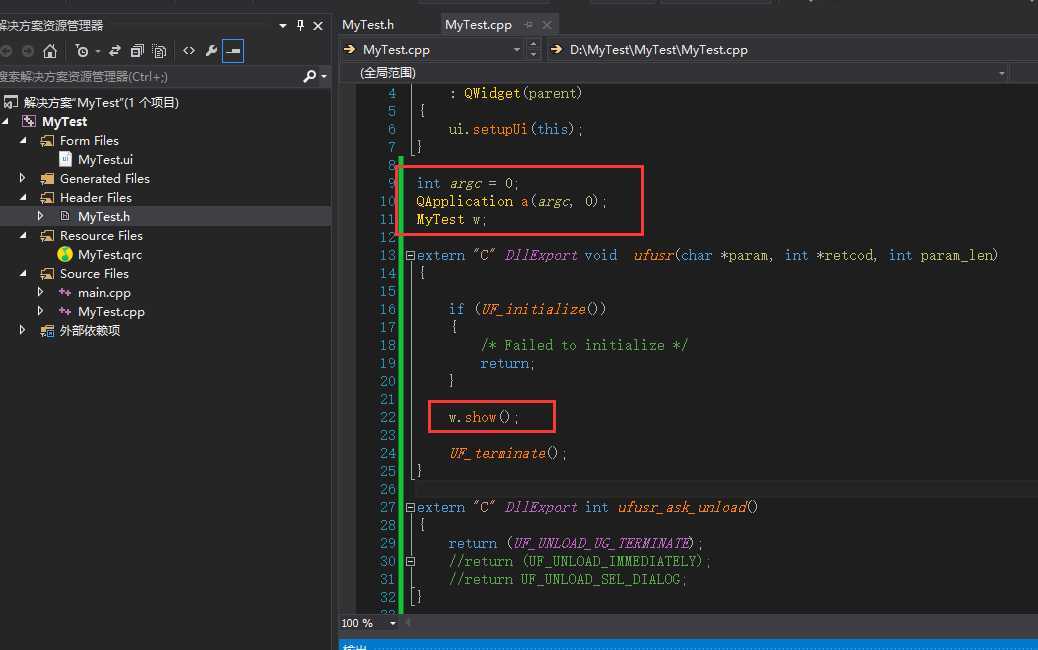Open Solution Explorer window position dropdown arrow
The width and height of the screenshot is (1038, 650).
(x=283, y=25)
